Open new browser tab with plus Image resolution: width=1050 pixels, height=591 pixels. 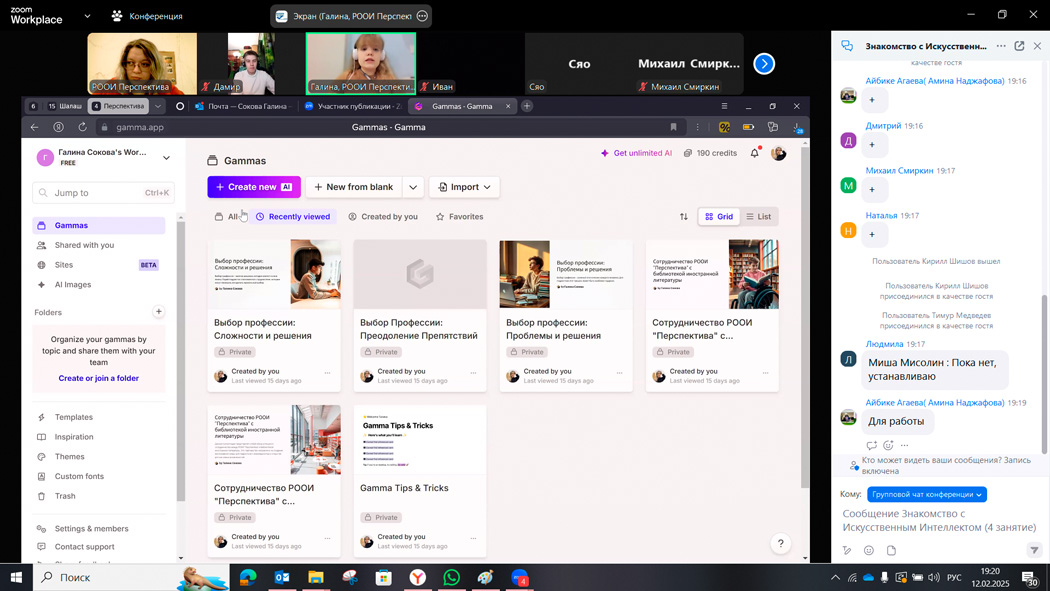(527, 106)
